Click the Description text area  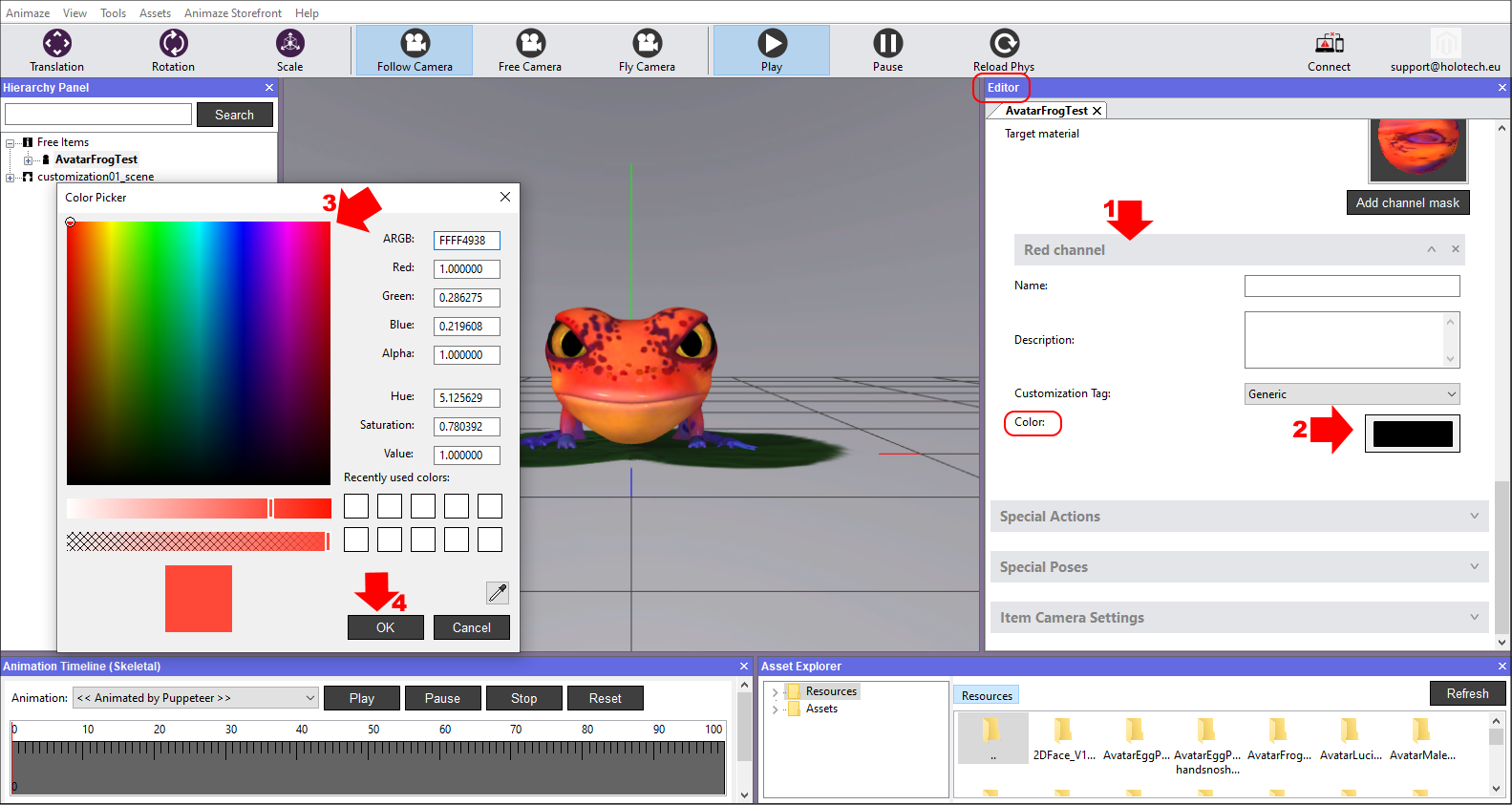point(1345,340)
